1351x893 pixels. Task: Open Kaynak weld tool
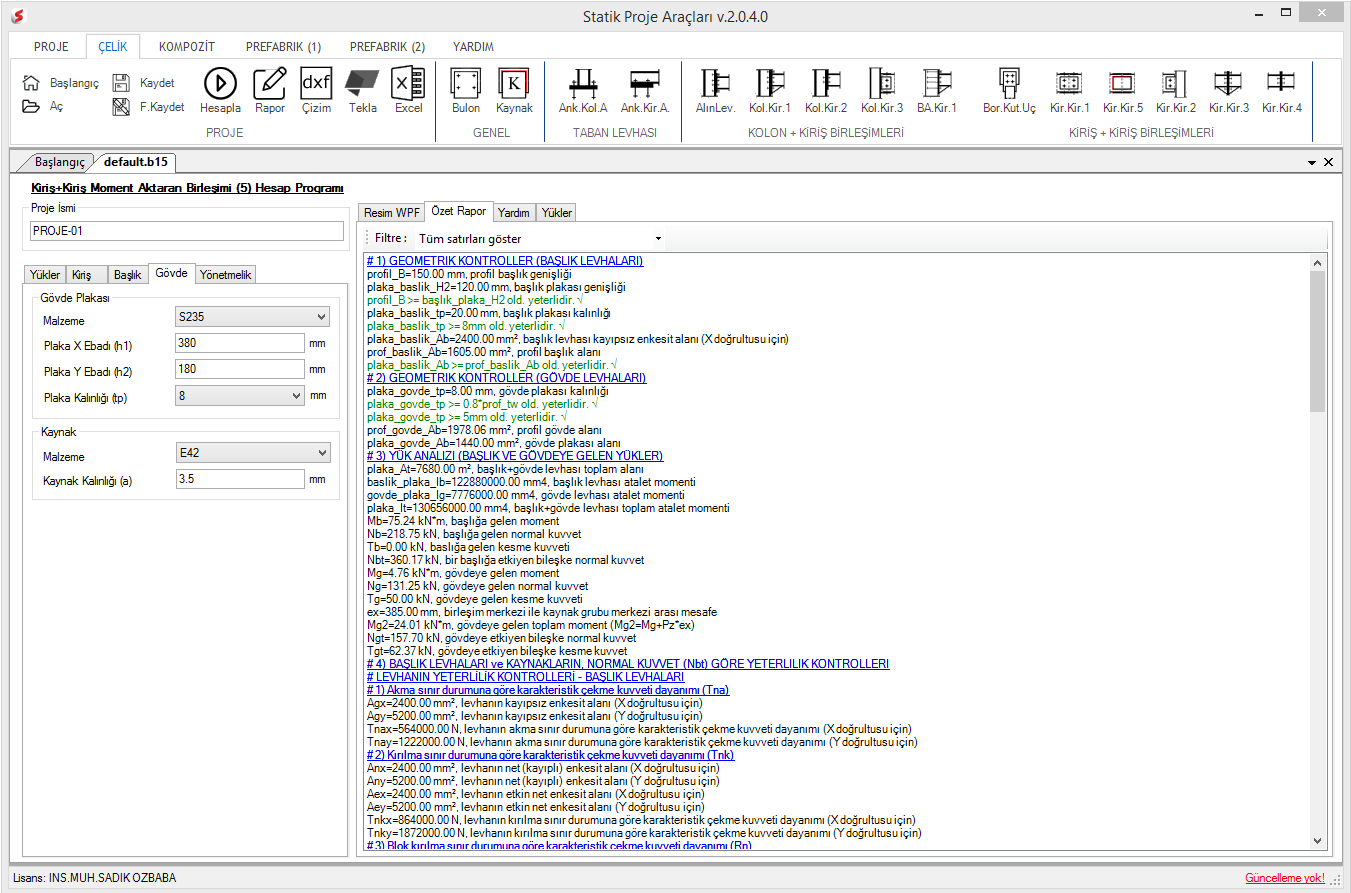click(x=514, y=91)
